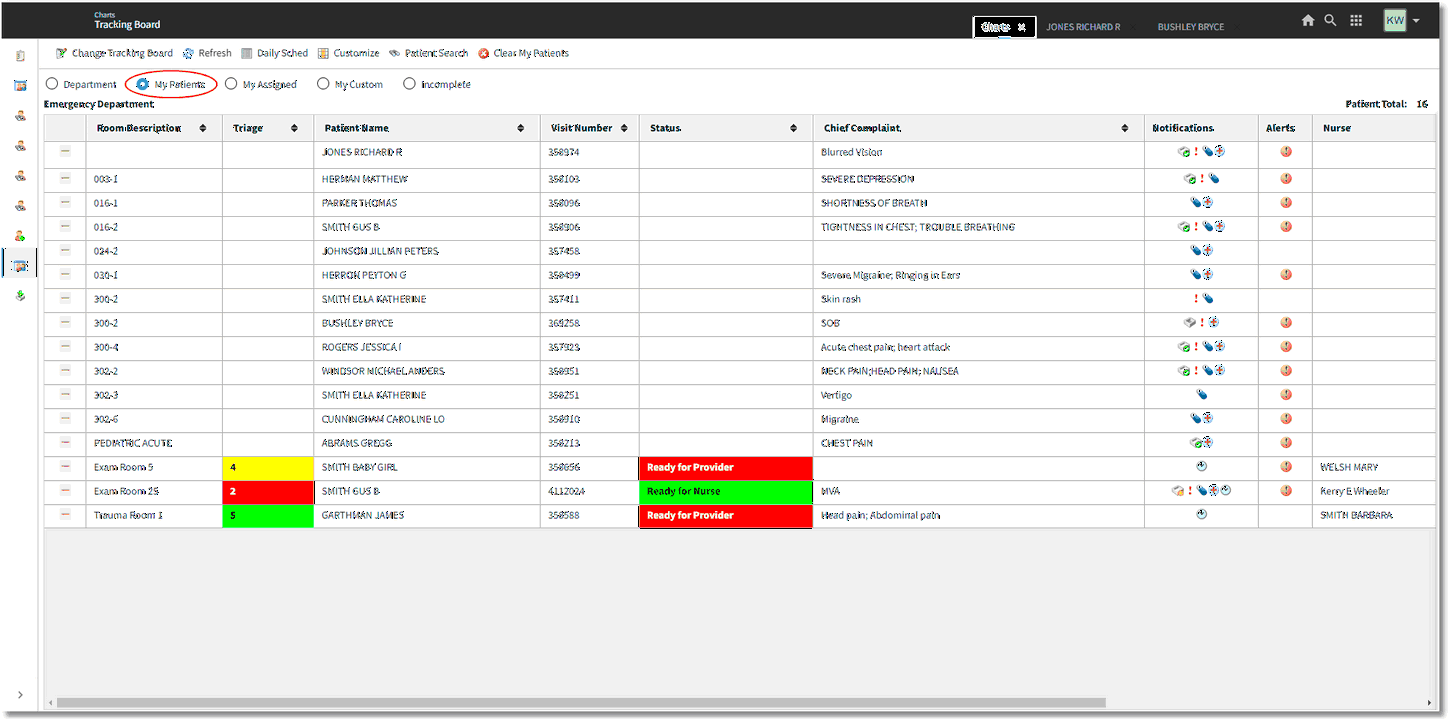The width and height of the screenshot is (1450, 722).
Task: Switch to the Charts tab
Action: [995, 27]
